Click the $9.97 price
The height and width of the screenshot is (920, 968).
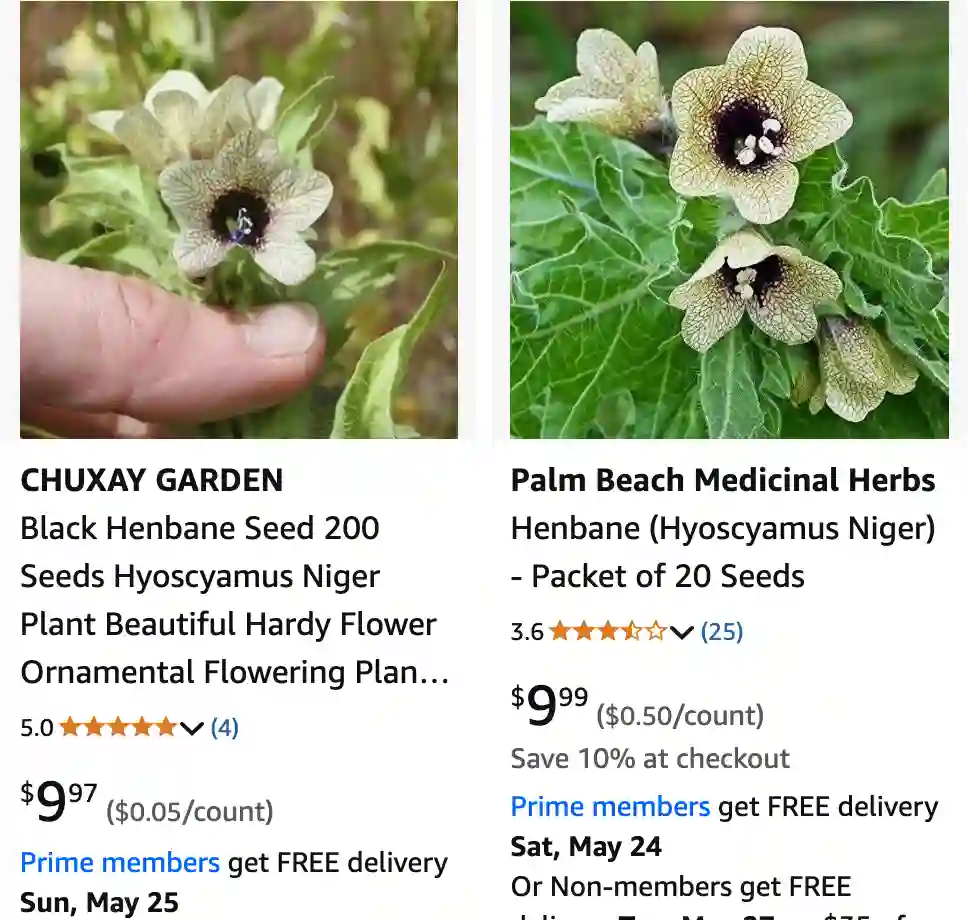tap(59, 803)
